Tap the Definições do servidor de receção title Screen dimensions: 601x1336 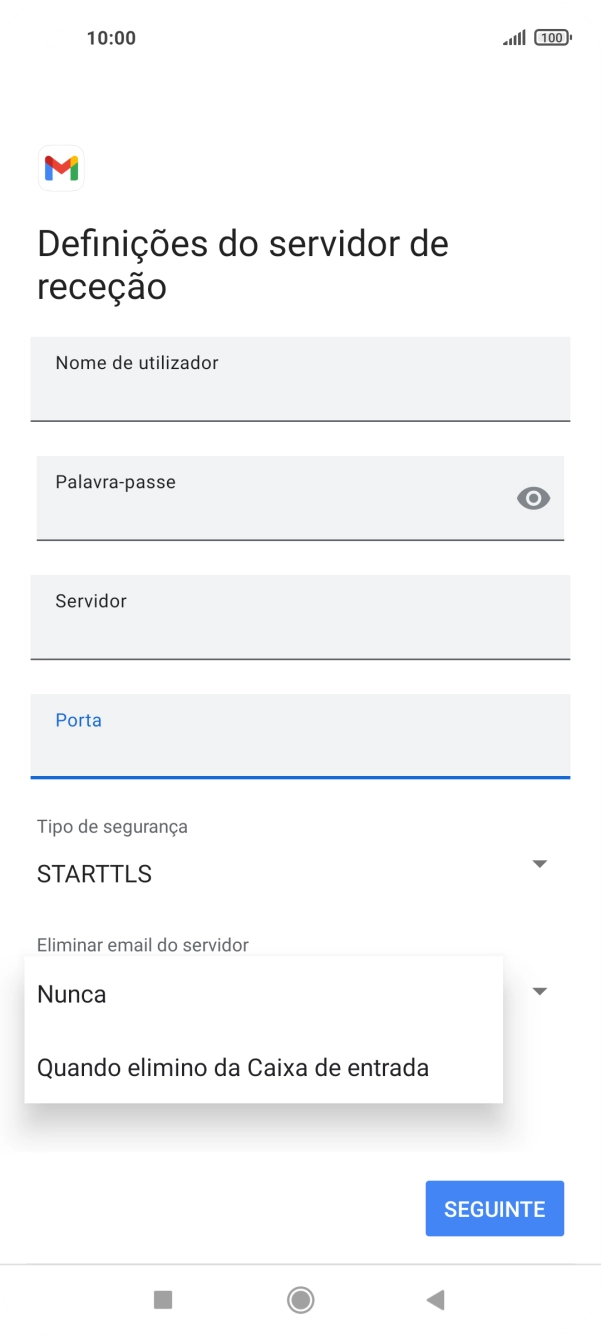point(241,264)
